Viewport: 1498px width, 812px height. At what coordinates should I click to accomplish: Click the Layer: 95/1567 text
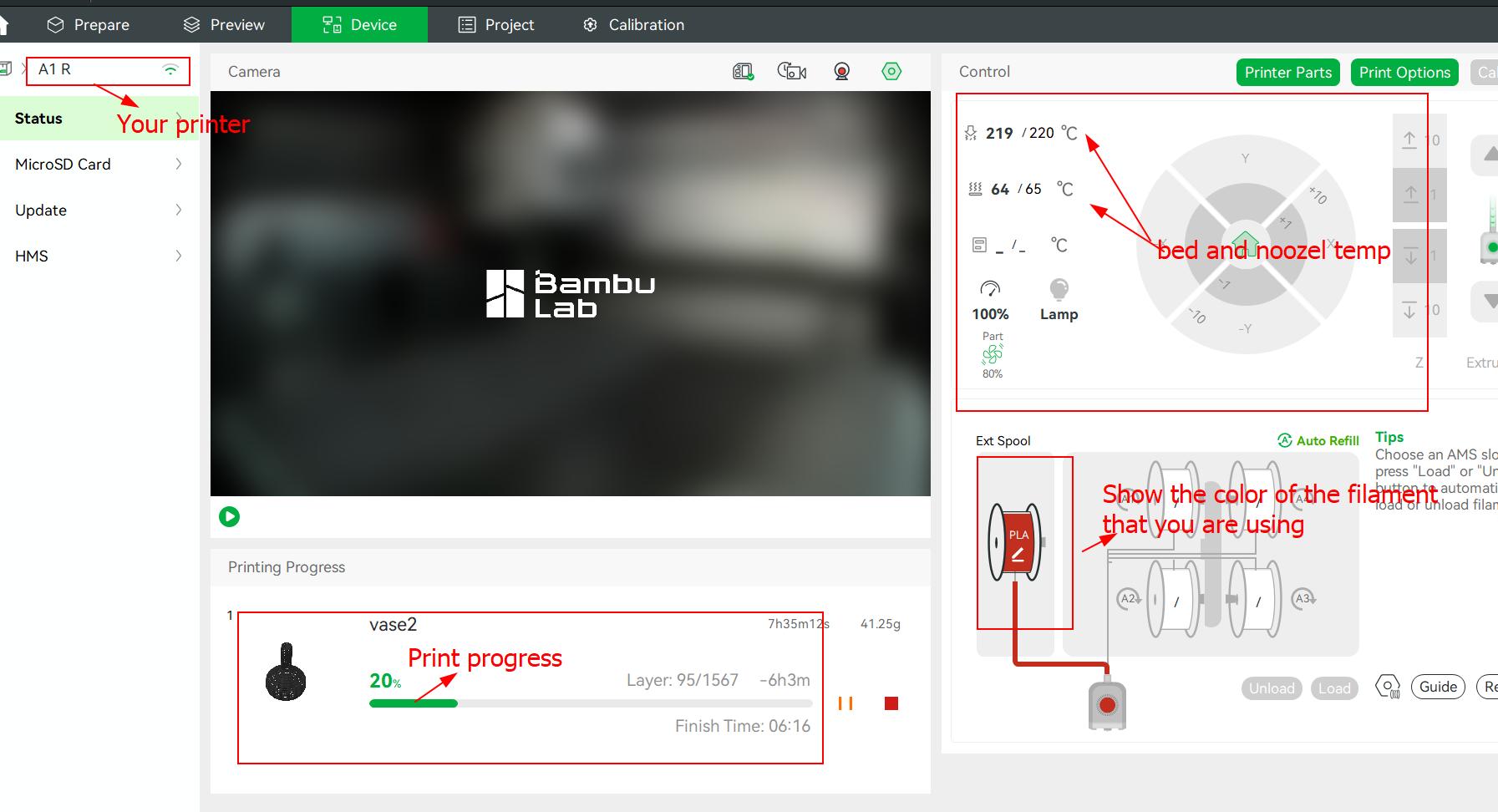683,680
